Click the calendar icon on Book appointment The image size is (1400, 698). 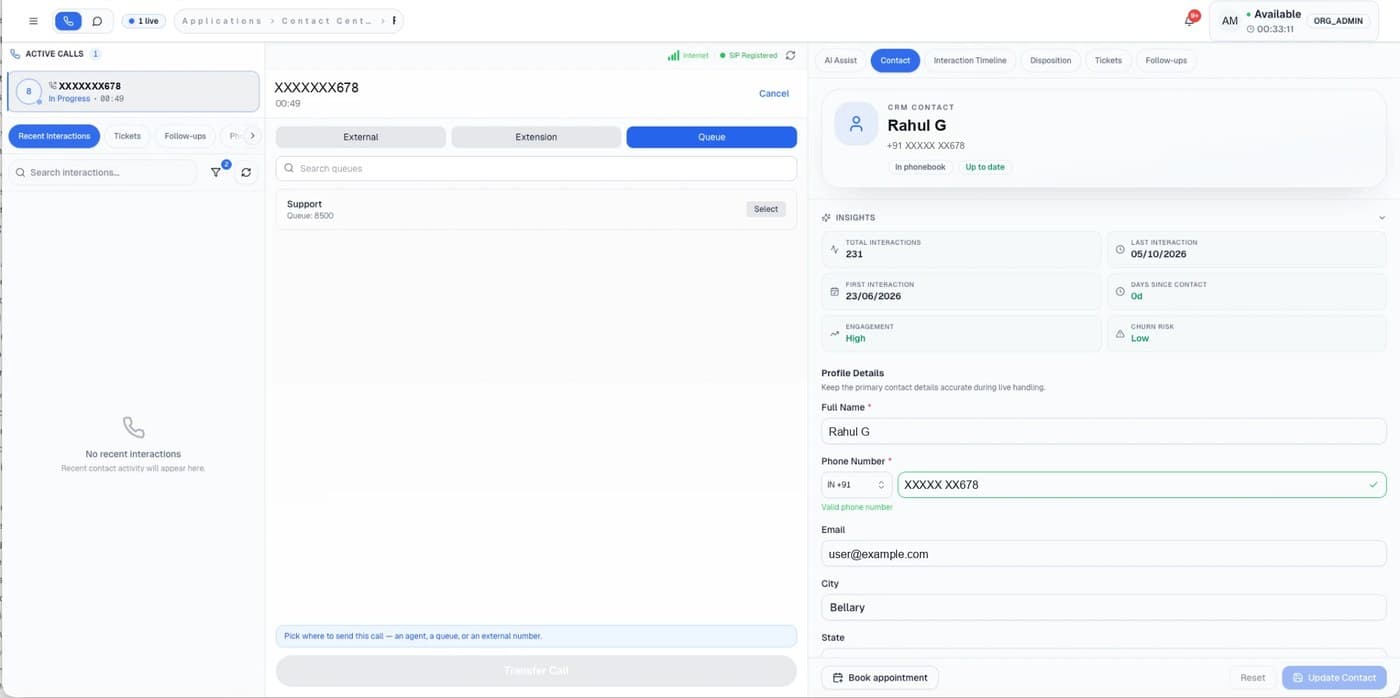pos(838,678)
